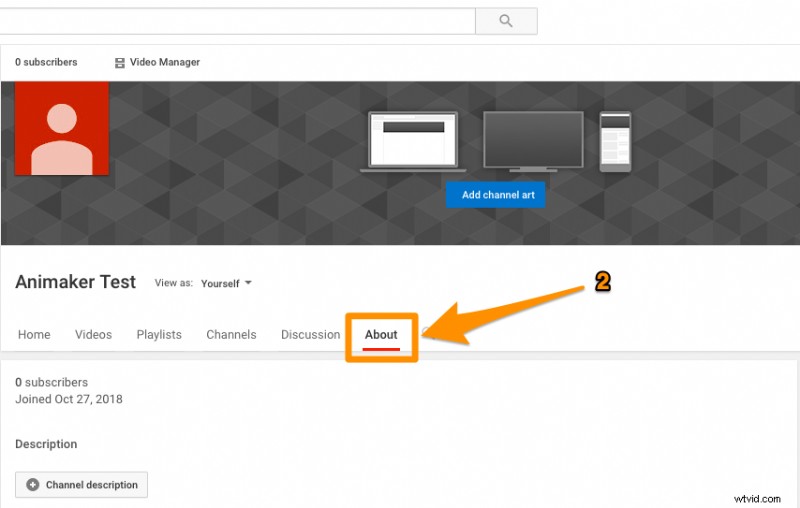Click the TV screen preview icon
The width and height of the screenshot is (800, 508).
(533, 141)
